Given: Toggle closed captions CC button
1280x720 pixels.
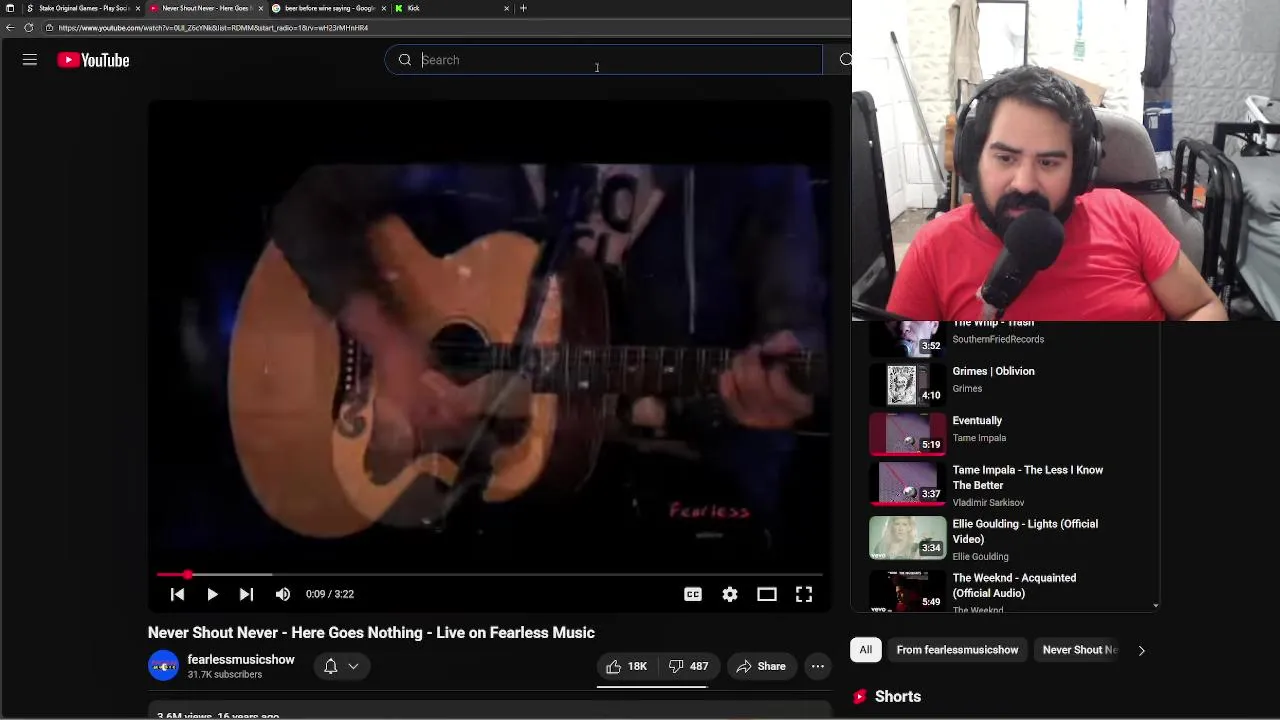Looking at the screenshot, I should click(692, 594).
